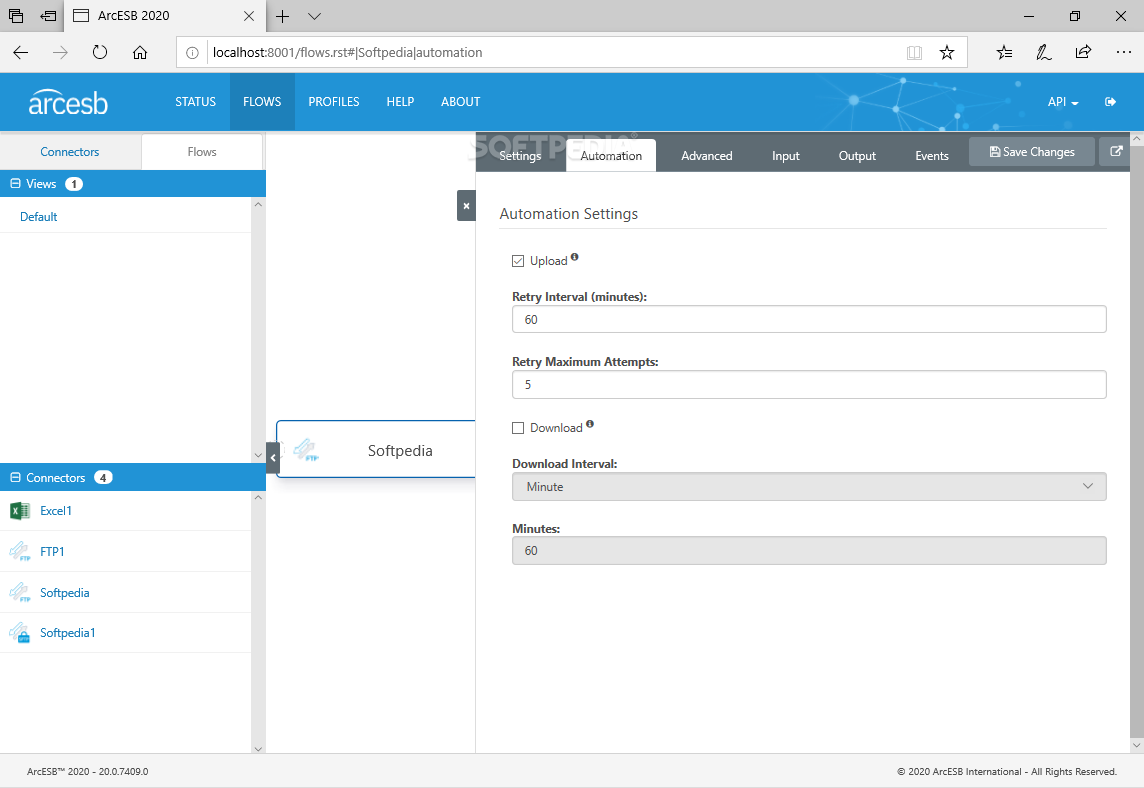Viewport: 1144px width, 788px height.
Task: Collapse the Views section
Action: [15, 184]
